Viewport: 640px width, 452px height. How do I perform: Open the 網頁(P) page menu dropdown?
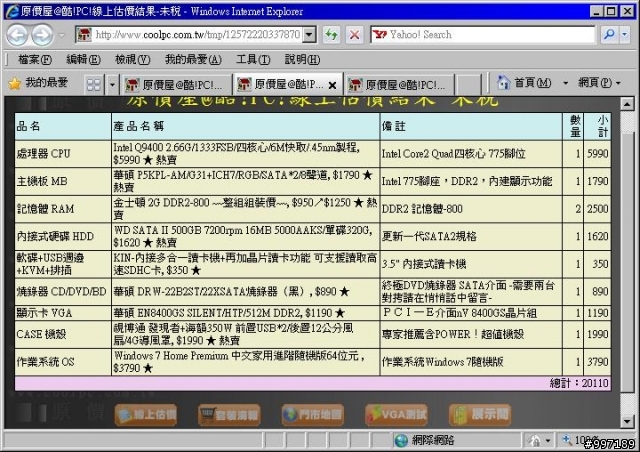tap(599, 83)
